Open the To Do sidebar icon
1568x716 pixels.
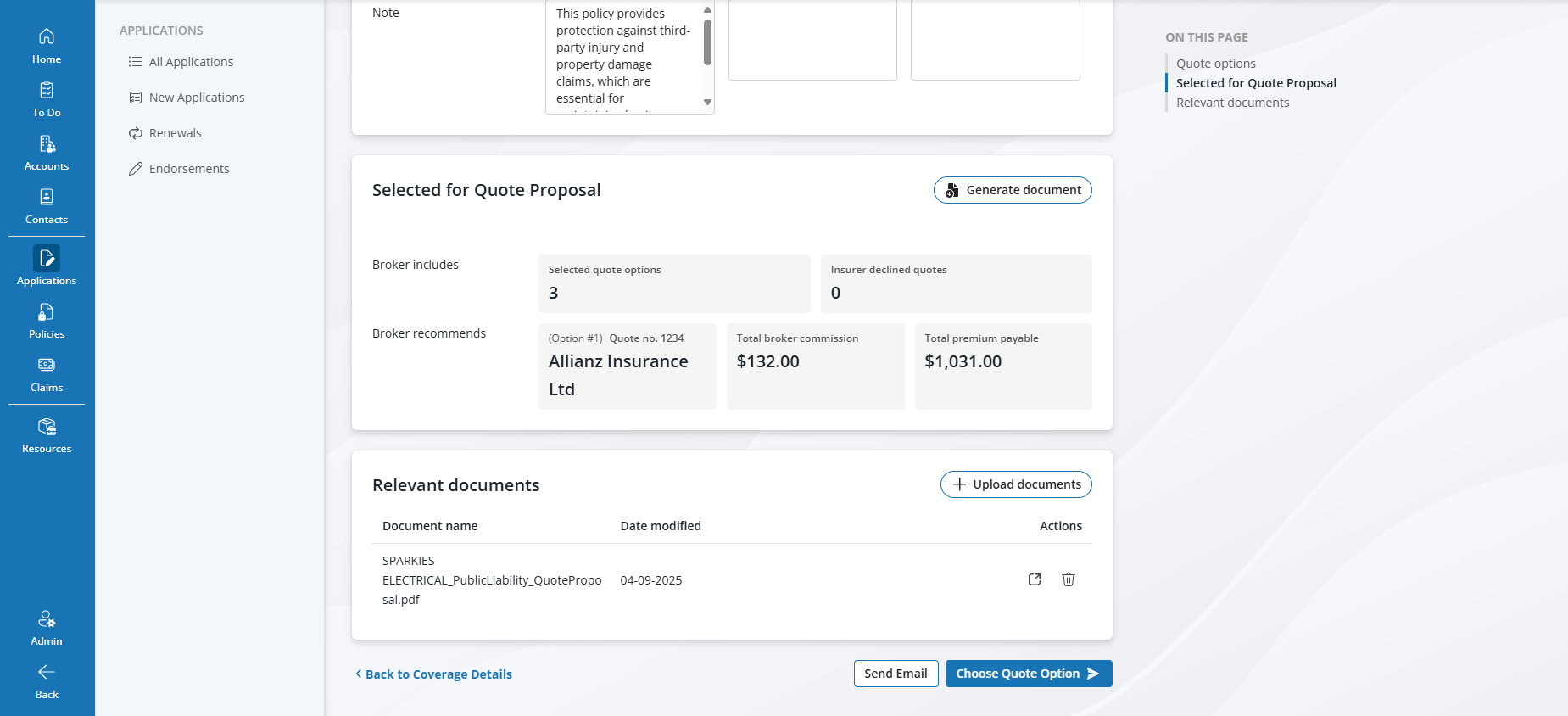[47, 99]
